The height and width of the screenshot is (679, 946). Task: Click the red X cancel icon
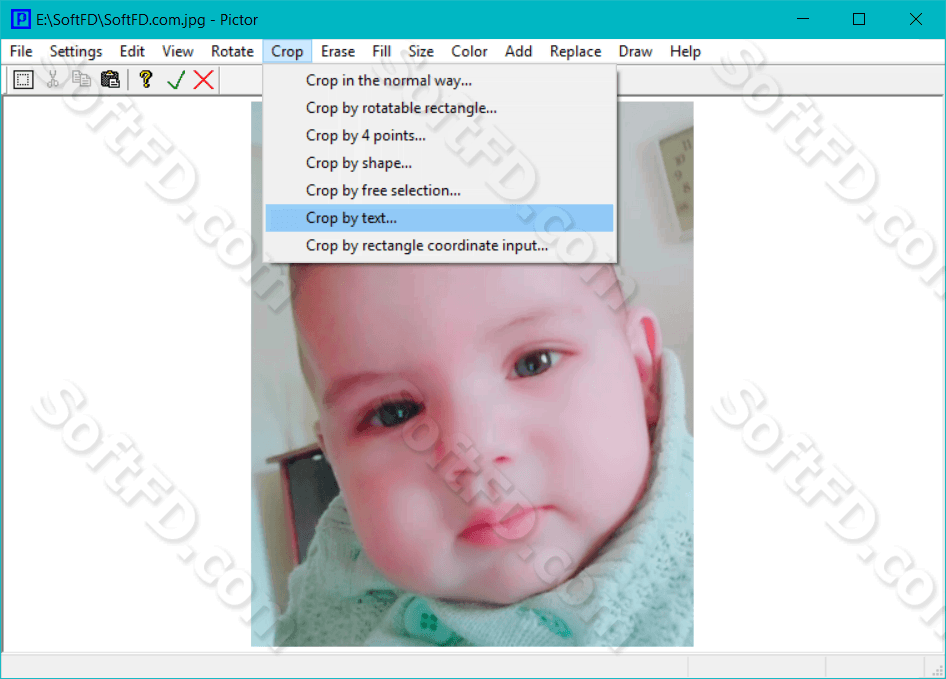click(204, 80)
